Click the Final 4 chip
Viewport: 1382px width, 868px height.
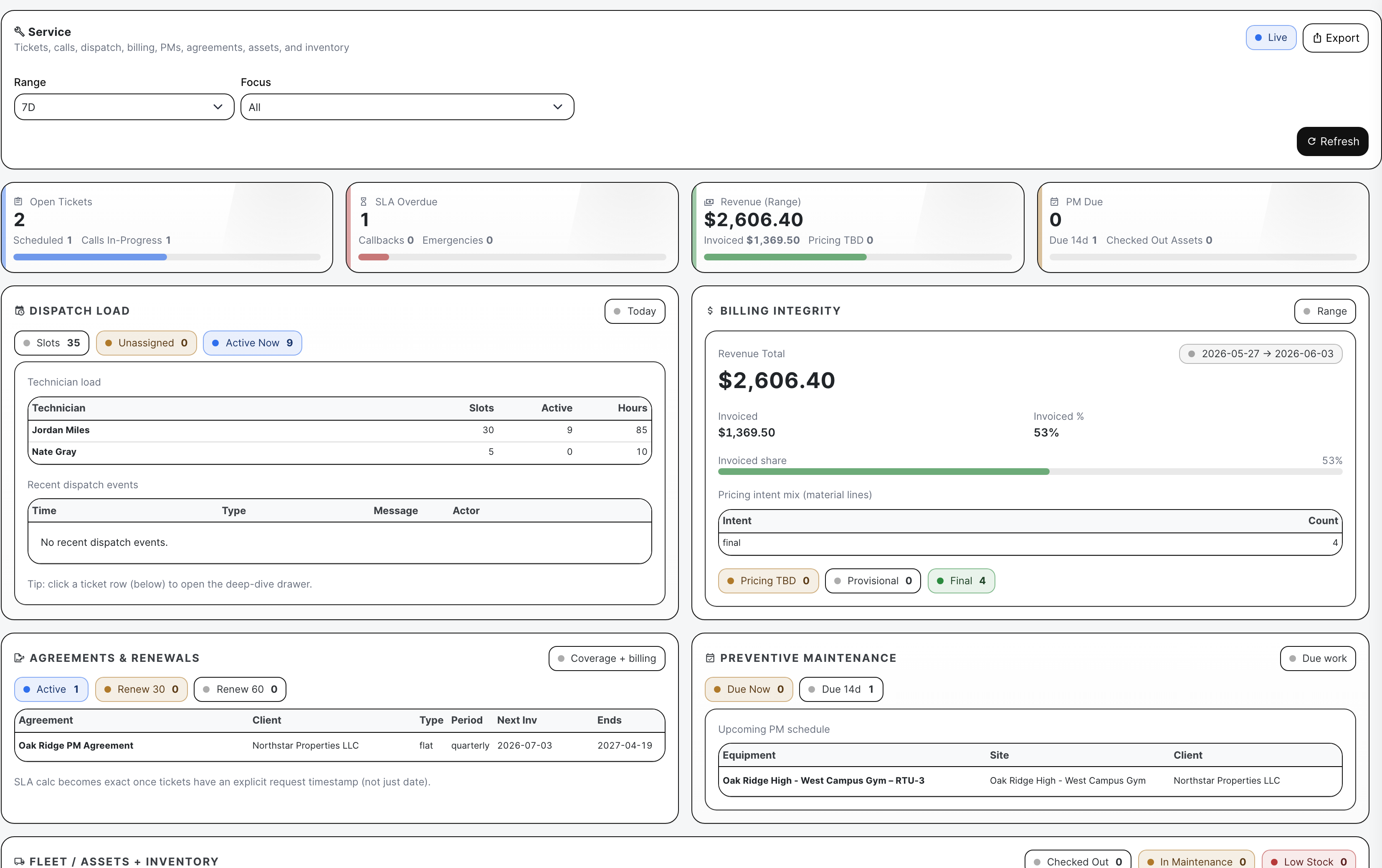[x=961, y=580]
